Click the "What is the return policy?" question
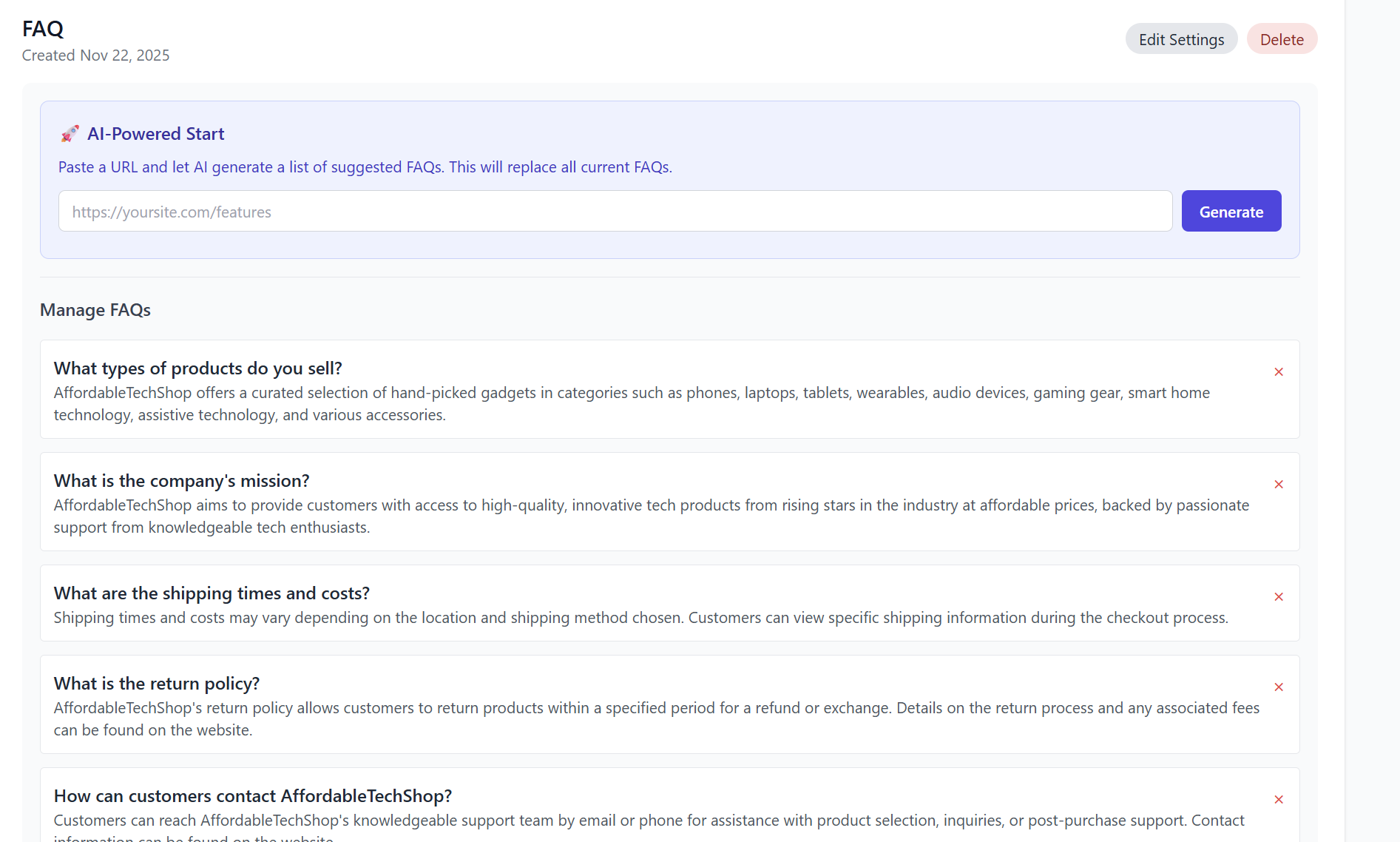This screenshot has width=1400, height=842. tap(157, 683)
